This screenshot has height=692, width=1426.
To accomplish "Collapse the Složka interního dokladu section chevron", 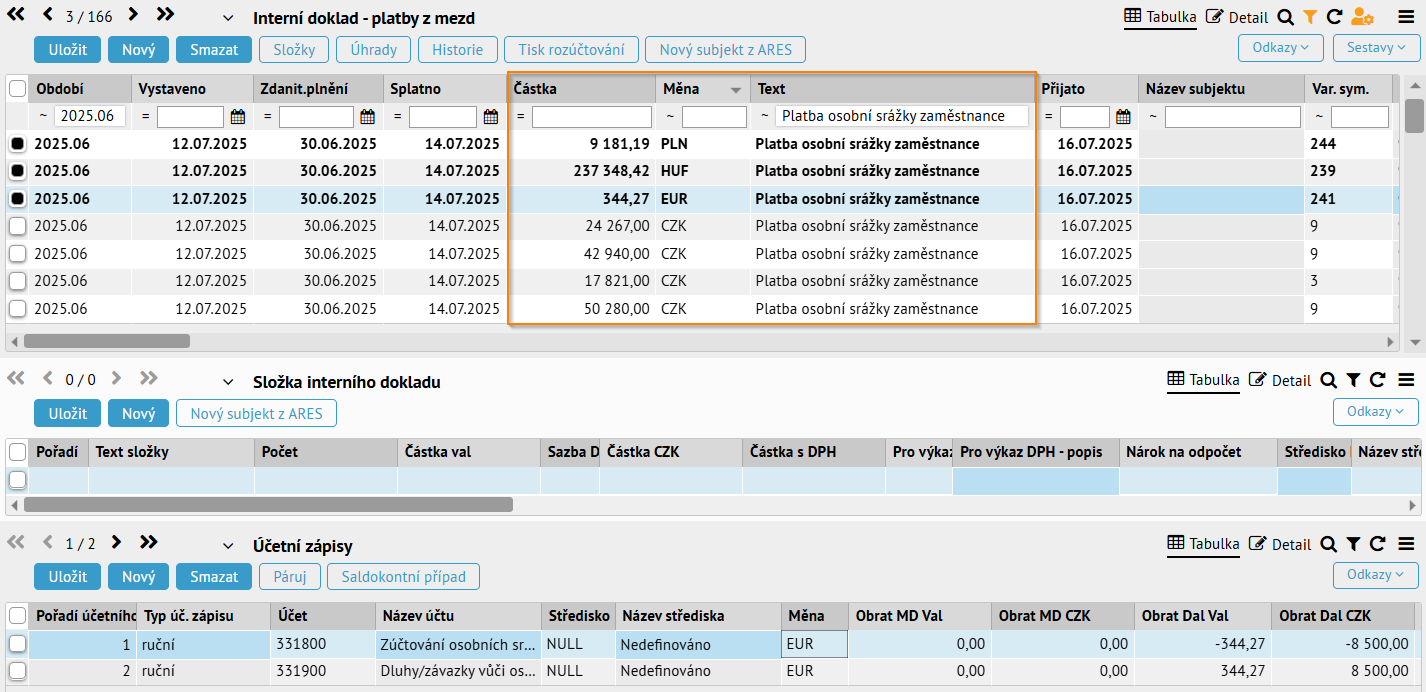I will point(228,382).
